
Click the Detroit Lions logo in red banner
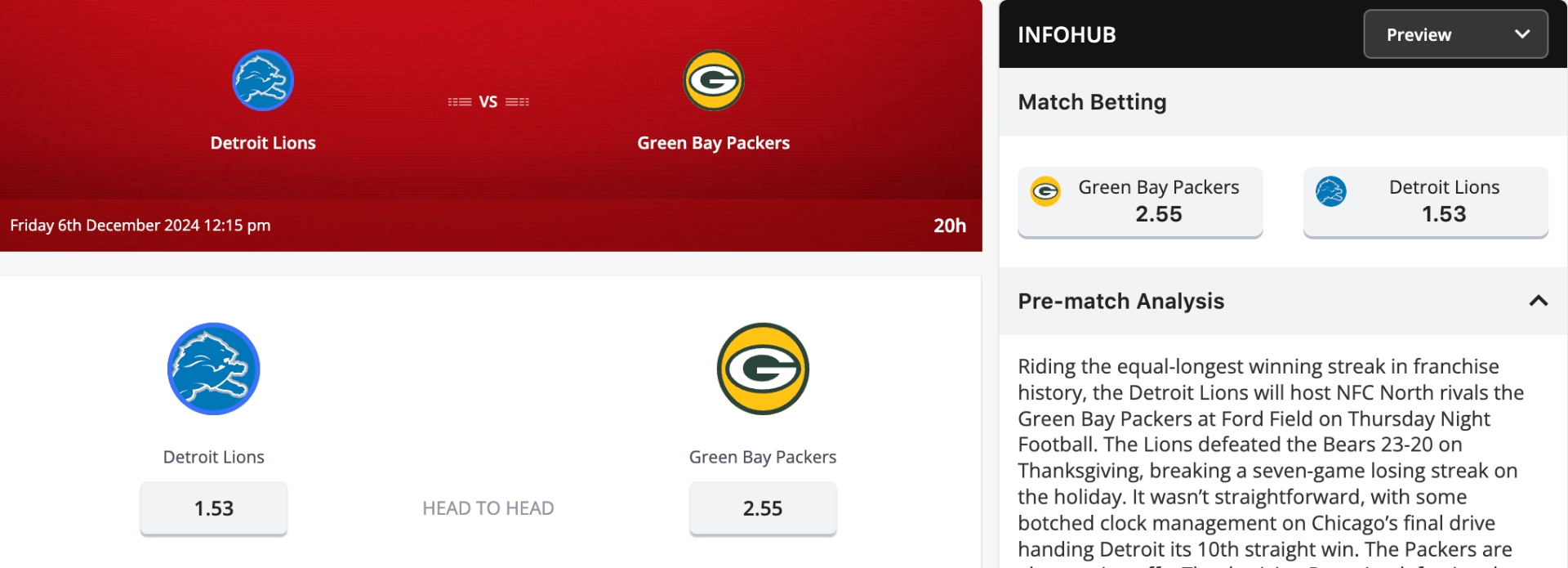(x=263, y=80)
